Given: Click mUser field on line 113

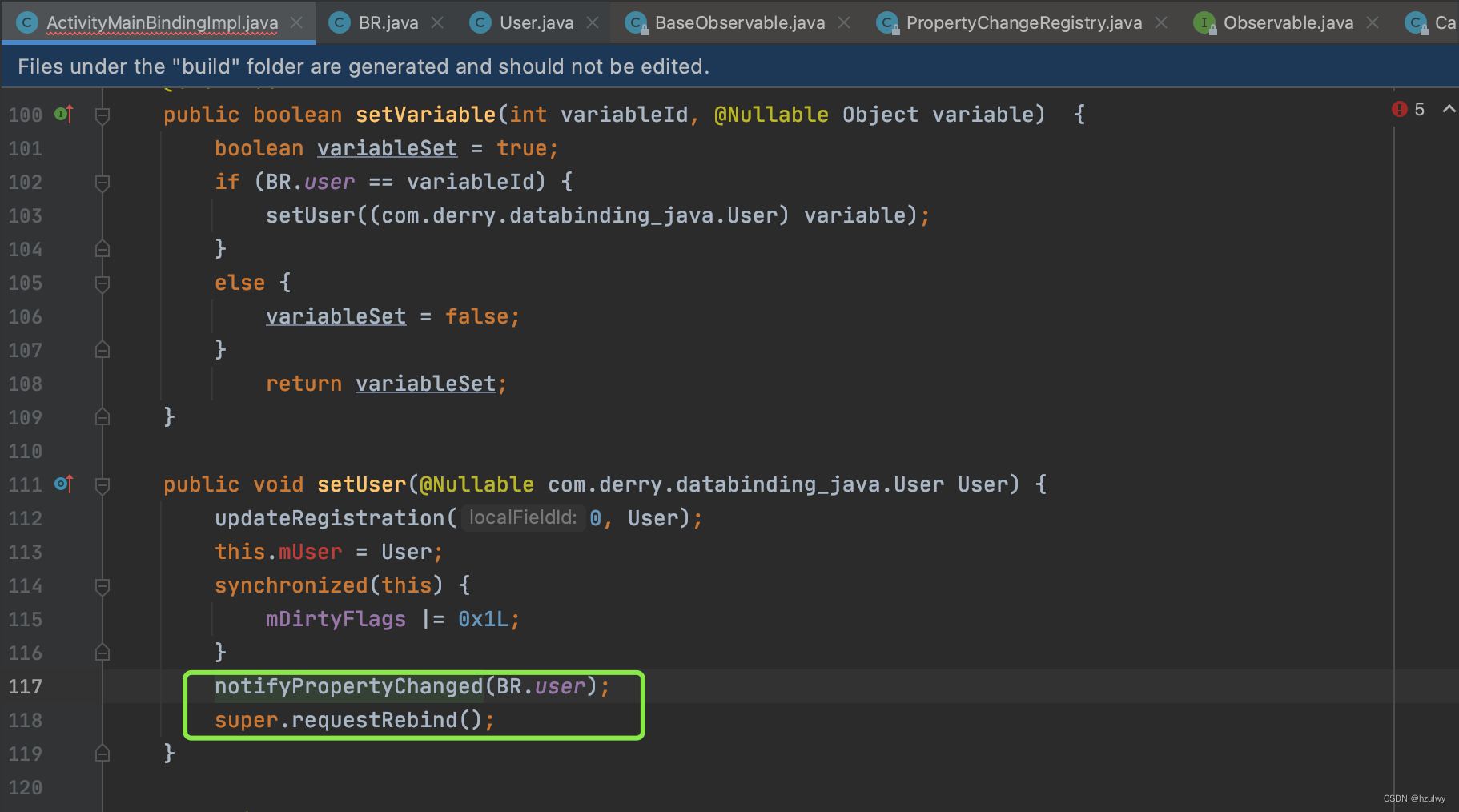Looking at the screenshot, I should [x=311, y=552].
